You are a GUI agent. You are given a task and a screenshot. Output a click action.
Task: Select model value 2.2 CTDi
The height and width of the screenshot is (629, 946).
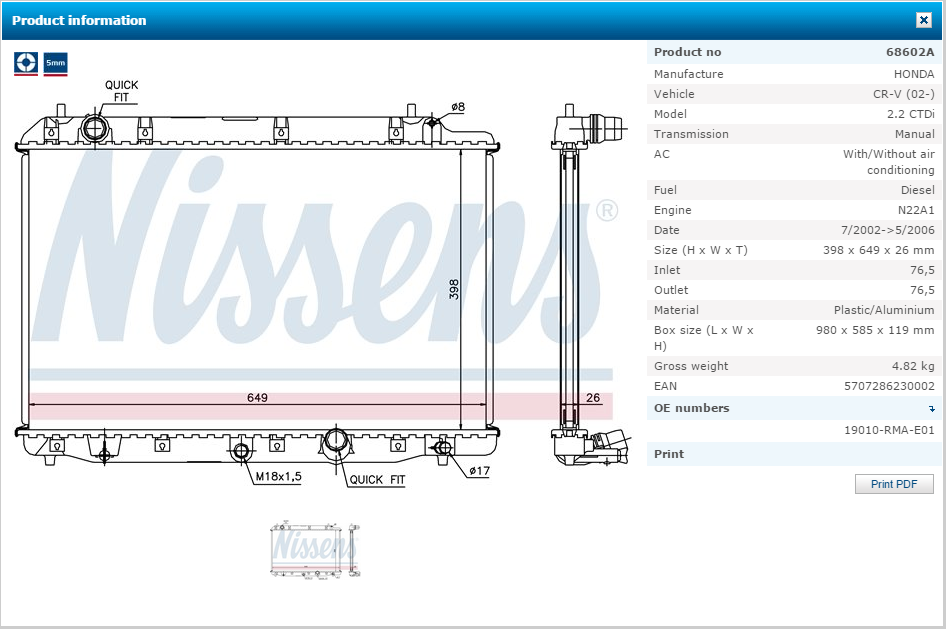point(910,114)
